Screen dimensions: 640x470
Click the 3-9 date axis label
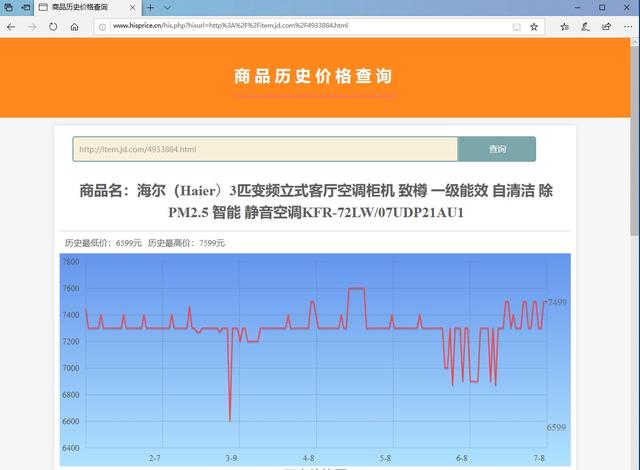231,458
